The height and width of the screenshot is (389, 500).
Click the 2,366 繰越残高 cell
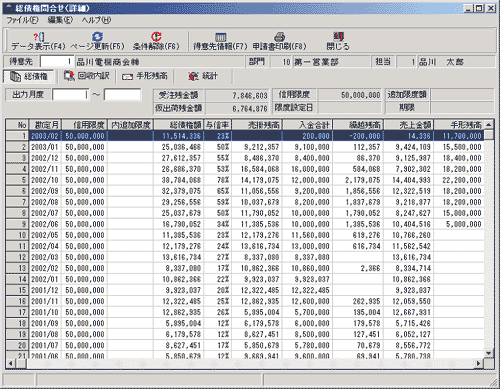358,268
